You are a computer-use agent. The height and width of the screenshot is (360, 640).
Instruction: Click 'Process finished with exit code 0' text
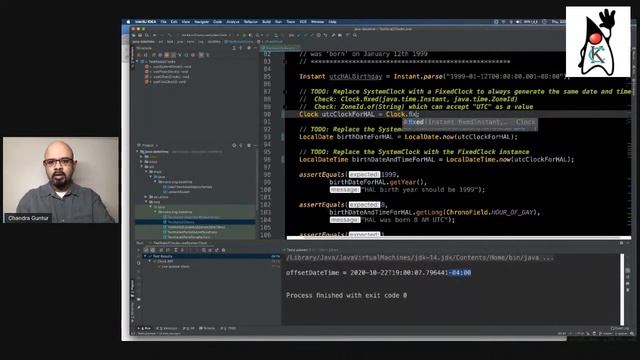[x=346, y=295]
